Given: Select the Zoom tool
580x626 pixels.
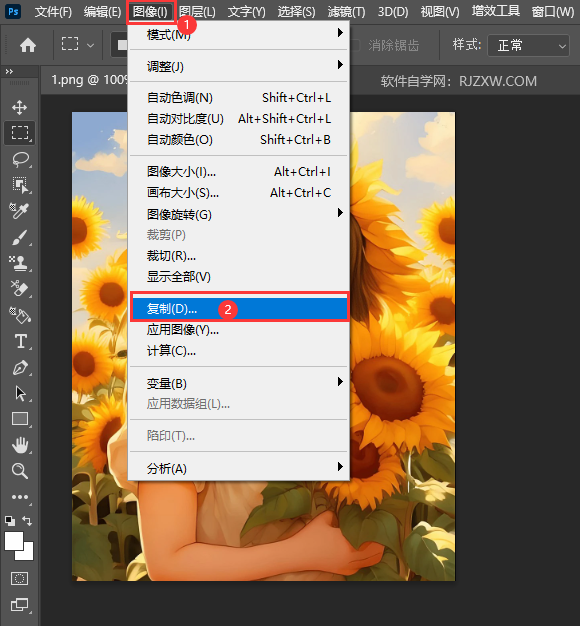Looking at the screenshot, I should 20,471.
